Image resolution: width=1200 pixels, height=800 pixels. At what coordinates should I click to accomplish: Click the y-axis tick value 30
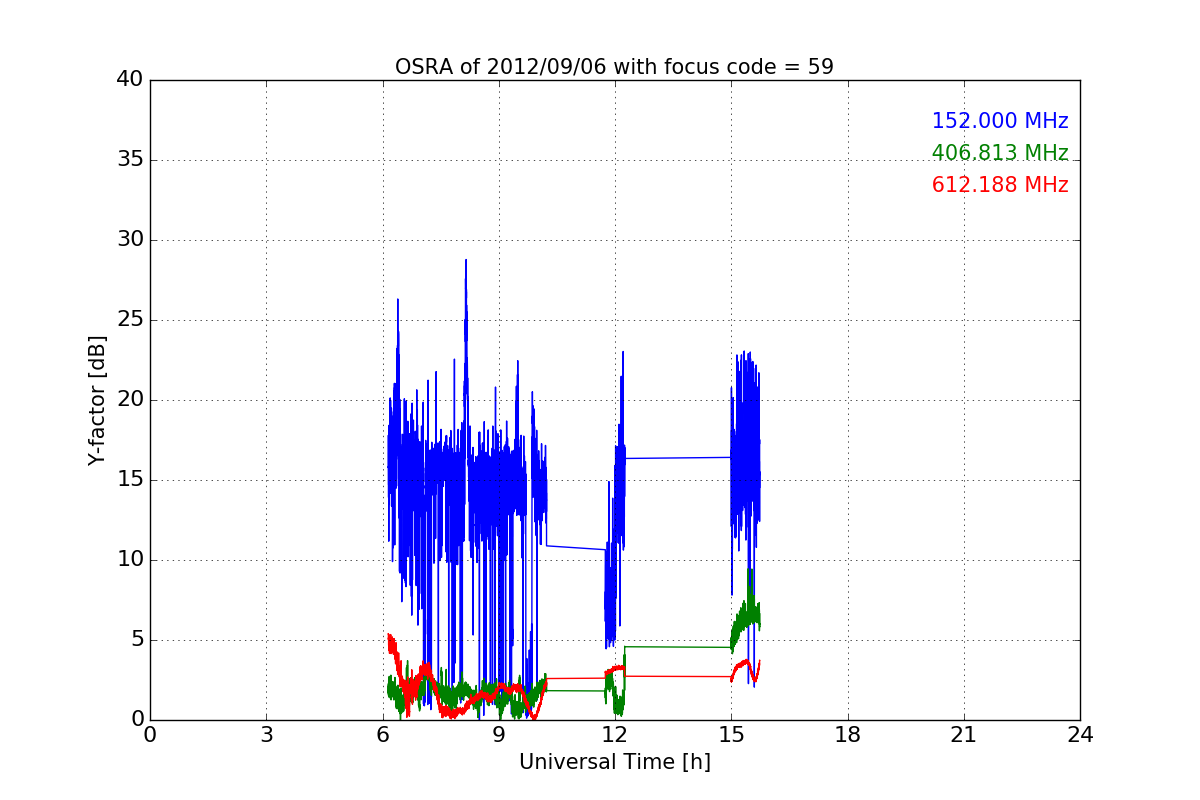[x=130, y=240]
